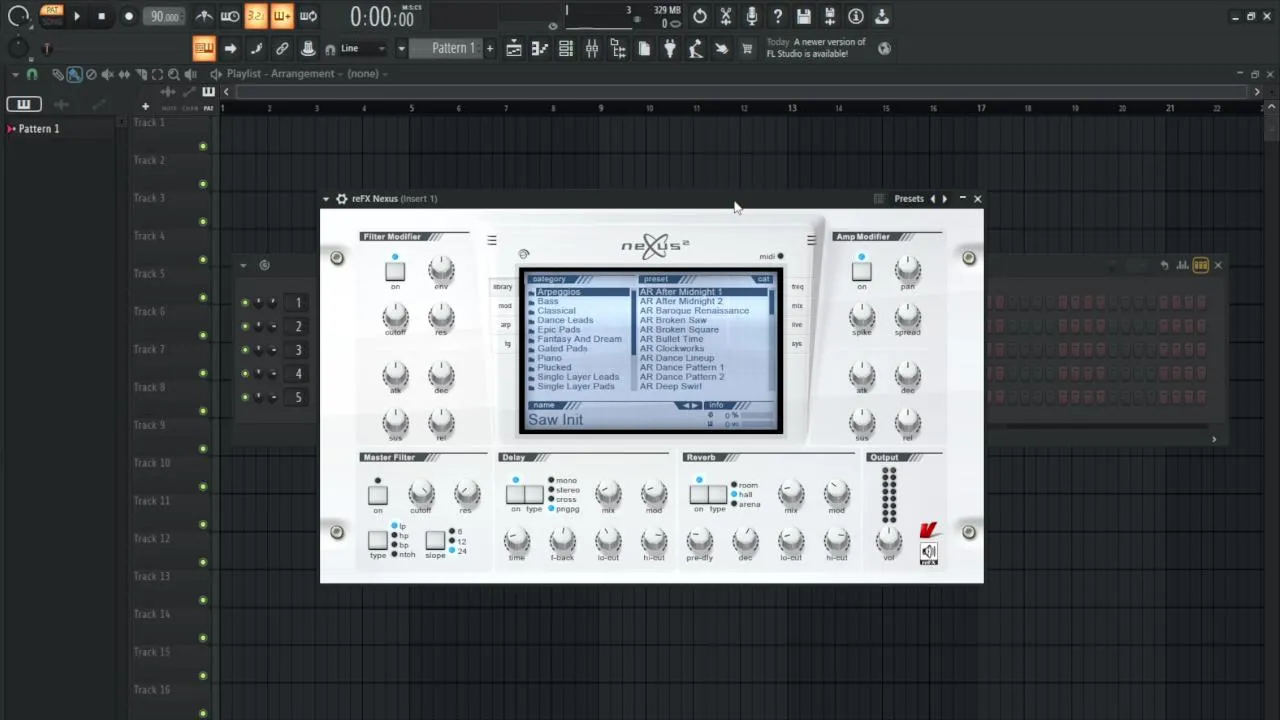1280x720 pixels.
Task: Click the stamp tool icon
Action: click(308, 48)
